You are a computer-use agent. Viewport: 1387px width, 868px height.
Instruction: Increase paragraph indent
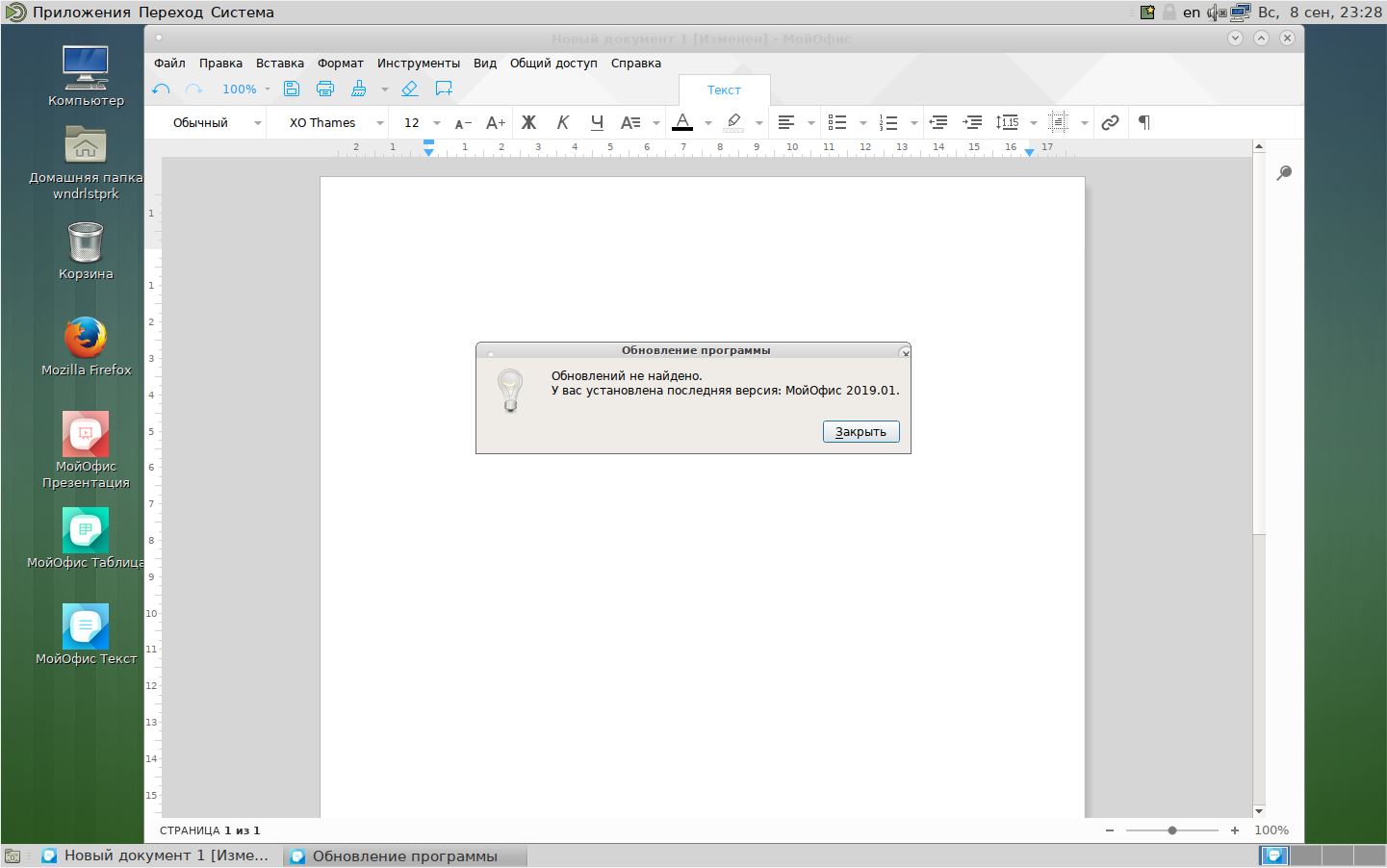click(973, 122)
